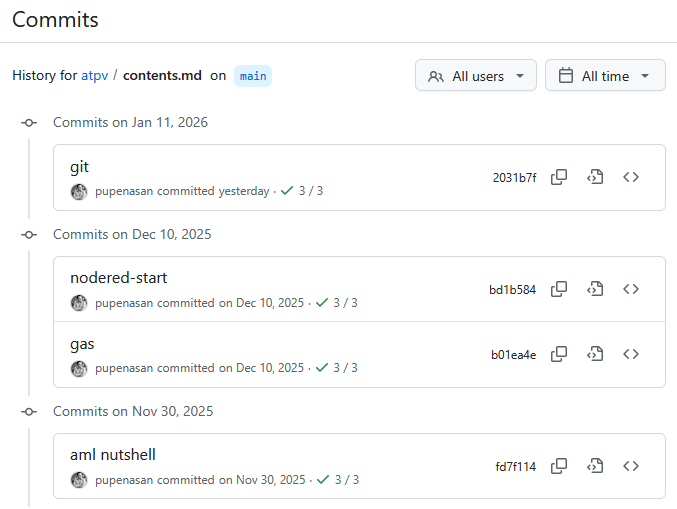View file at the gas commit
This screenshot has height=509, width=677.
coord(595,353)
